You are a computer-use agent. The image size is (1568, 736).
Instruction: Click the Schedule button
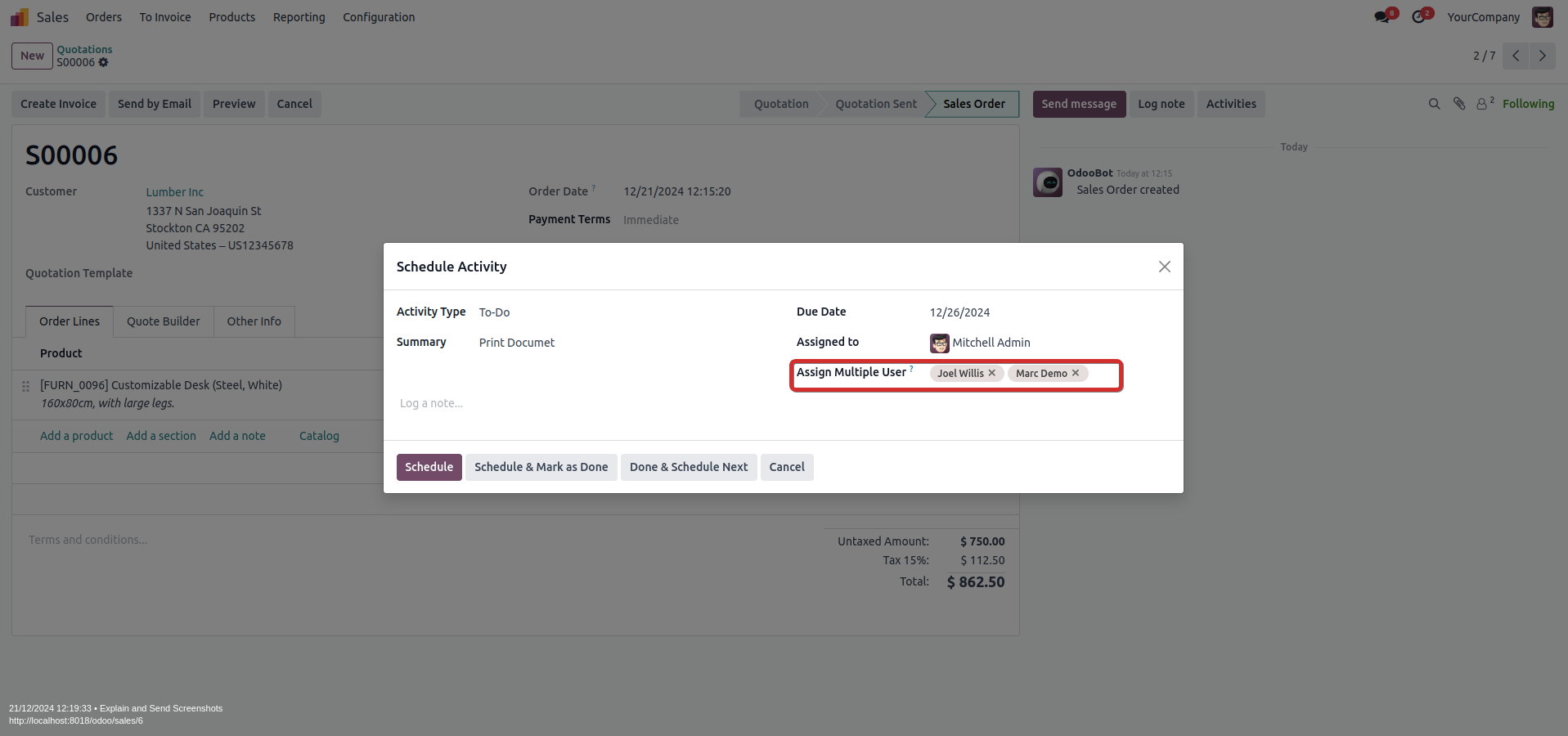pos(429,467)
